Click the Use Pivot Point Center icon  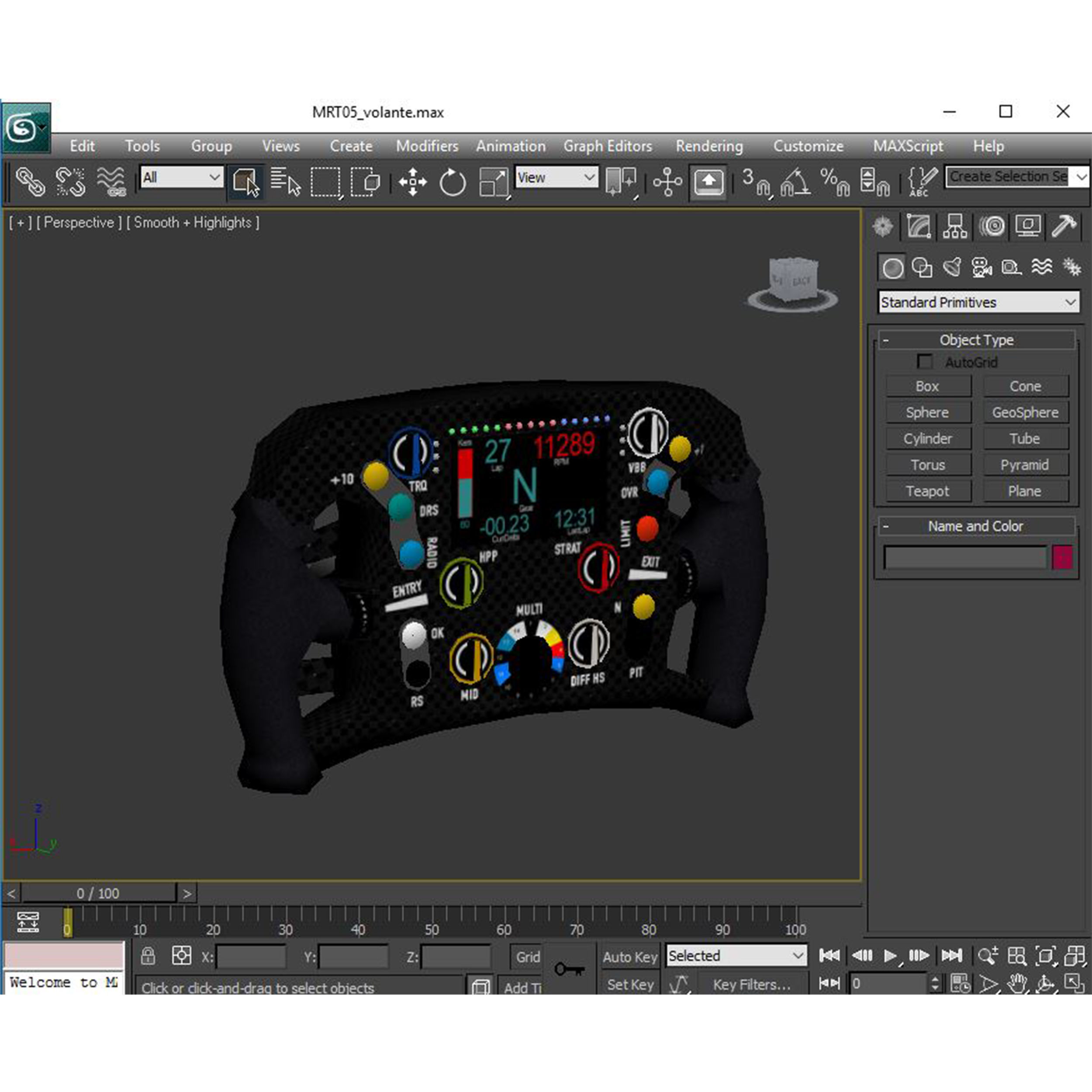621,182
